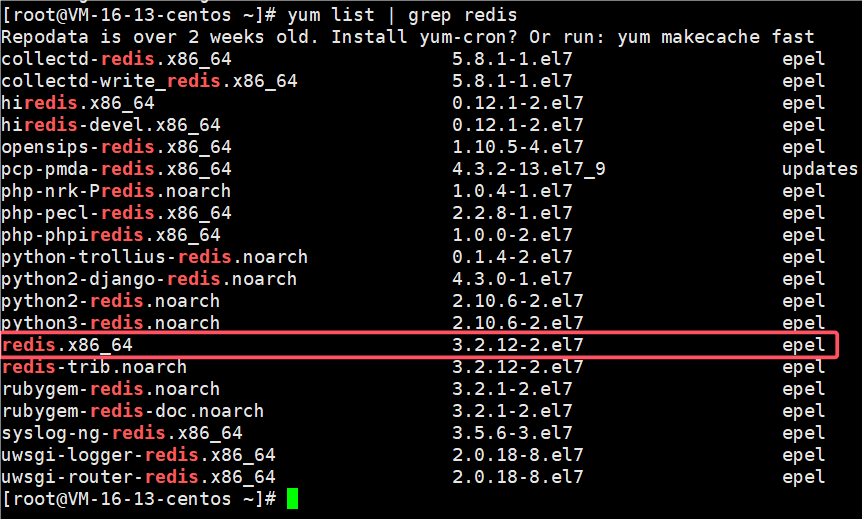Click the python2-django-redis.noarch package name
The width and height of the screenshot is (863, 520).
[149, 279]
